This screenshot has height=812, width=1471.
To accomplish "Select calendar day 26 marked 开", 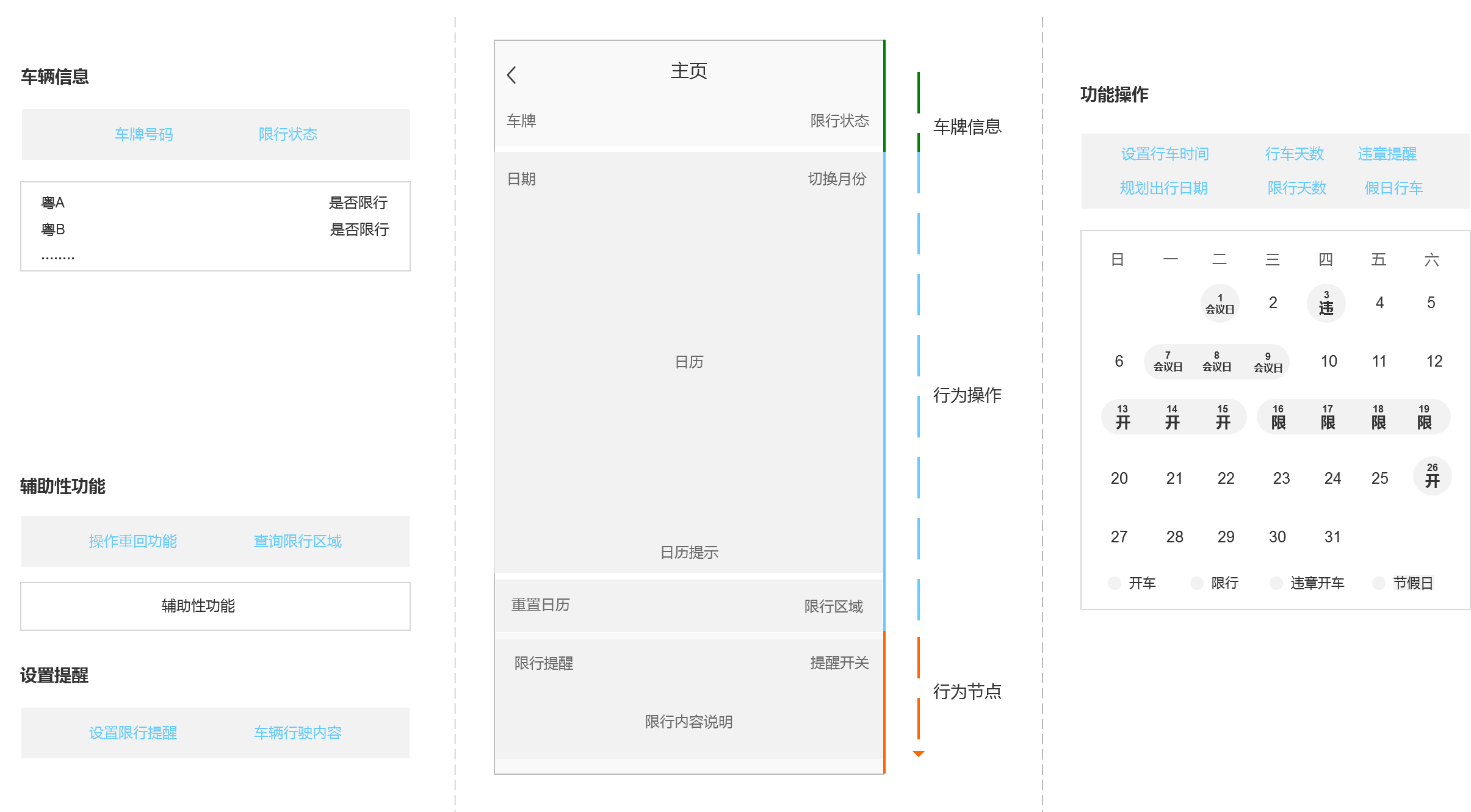I will [x=1432, y=476].
